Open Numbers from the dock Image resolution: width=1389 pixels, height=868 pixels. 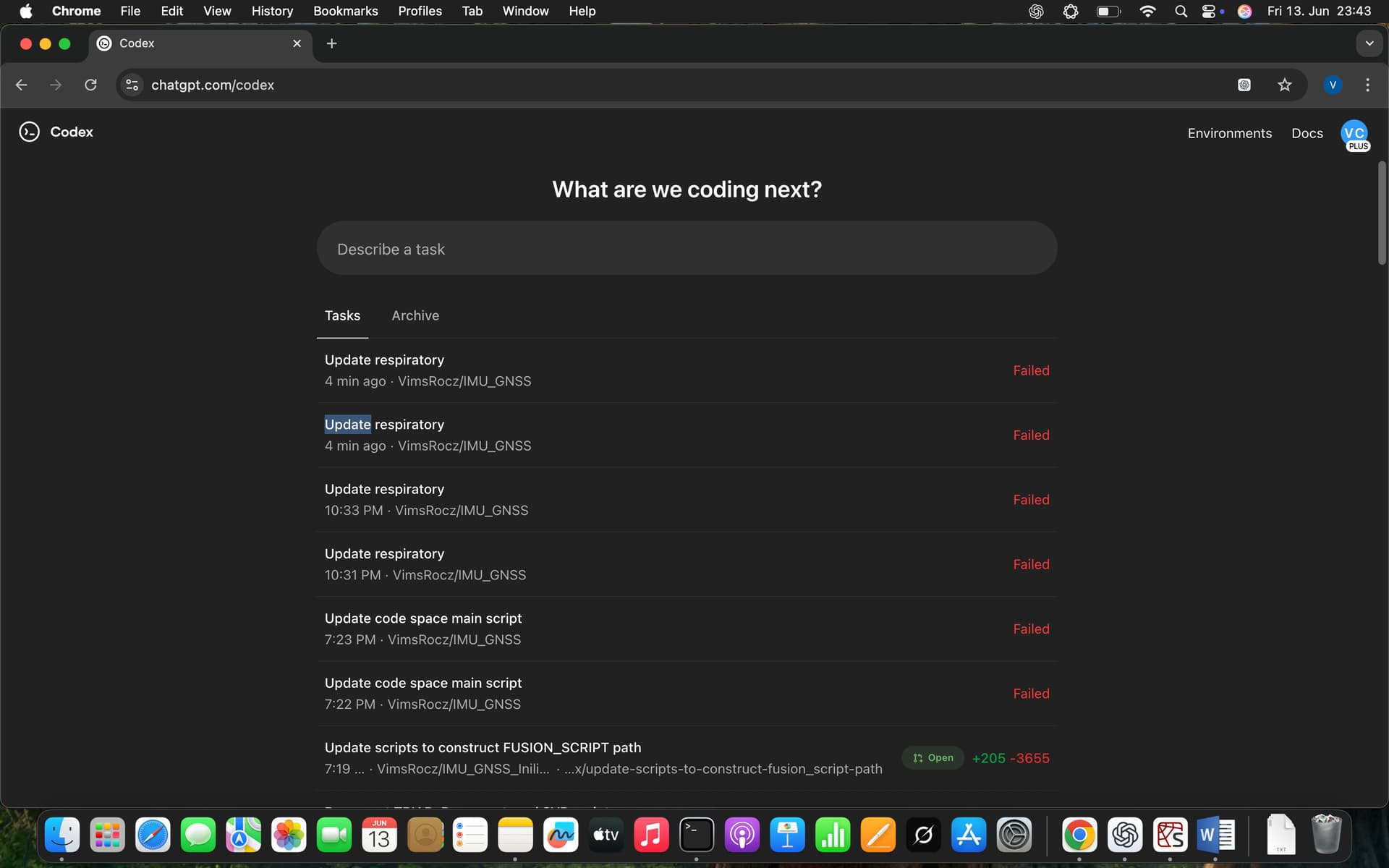pyautogui.click(x=833, y=835)
